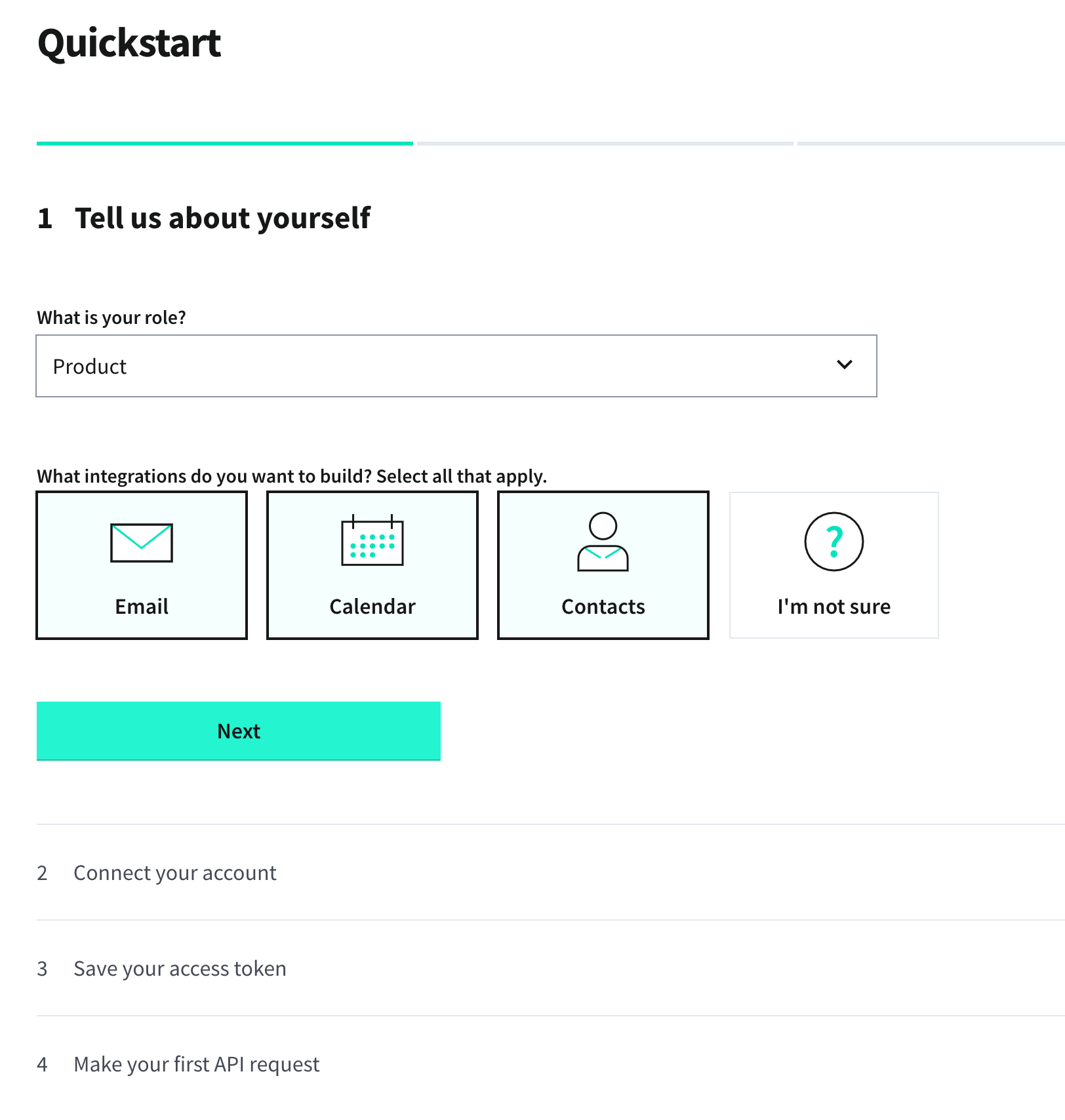Expand step 4 "Make your first API request"

(196, 1064)
